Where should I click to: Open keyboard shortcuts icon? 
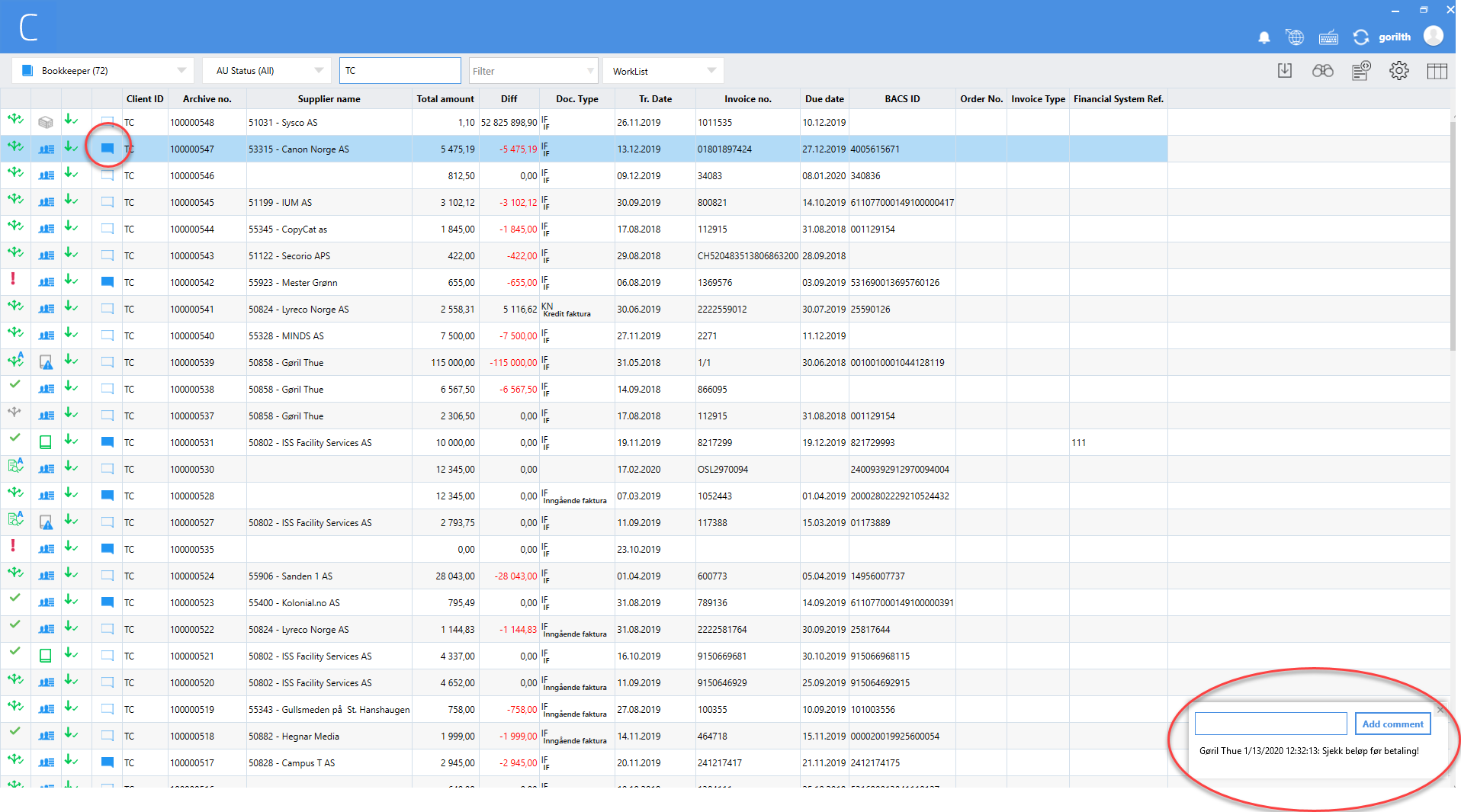(1328, 37)
